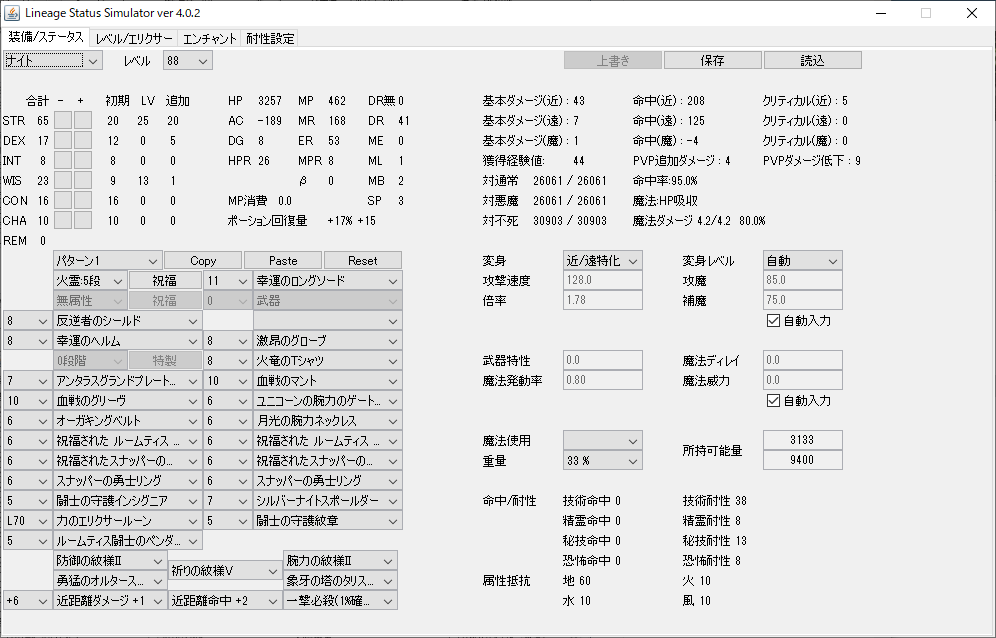The width and height of the screenshot is (996, 638).
Task: Open the パターン1 dropdown
Action: click(107, 261)
